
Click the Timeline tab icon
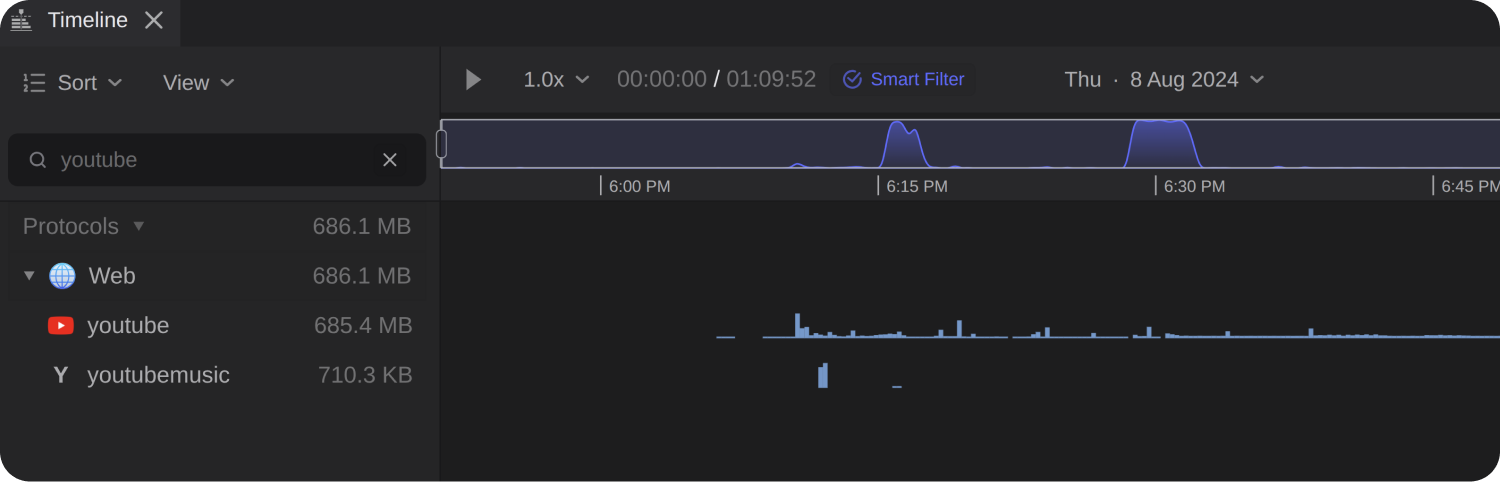pyautogui.click(x=21, y=20)
